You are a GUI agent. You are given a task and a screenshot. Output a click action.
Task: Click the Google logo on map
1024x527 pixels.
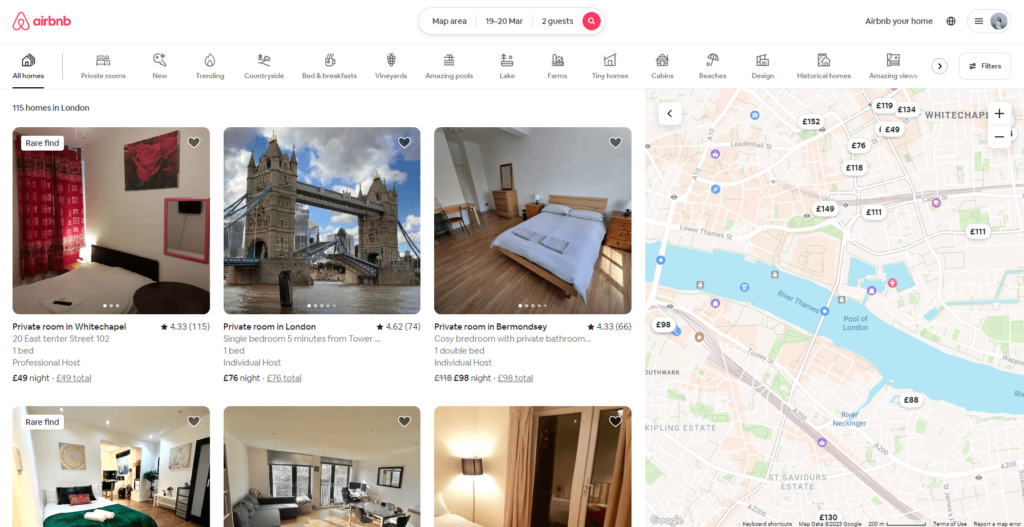(666, 520)
